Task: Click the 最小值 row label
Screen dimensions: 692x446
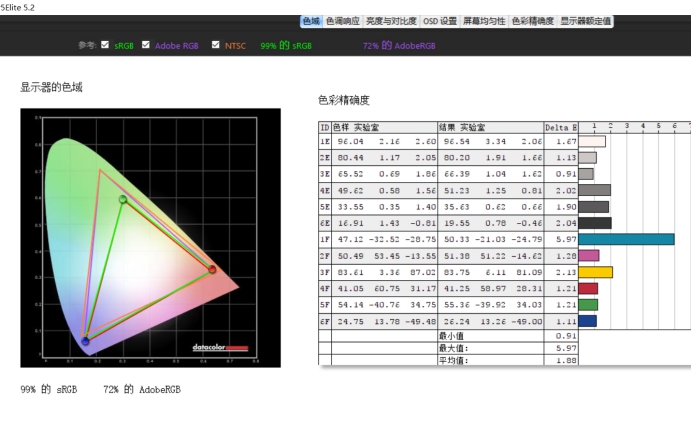Action: [x=451, y=336]
